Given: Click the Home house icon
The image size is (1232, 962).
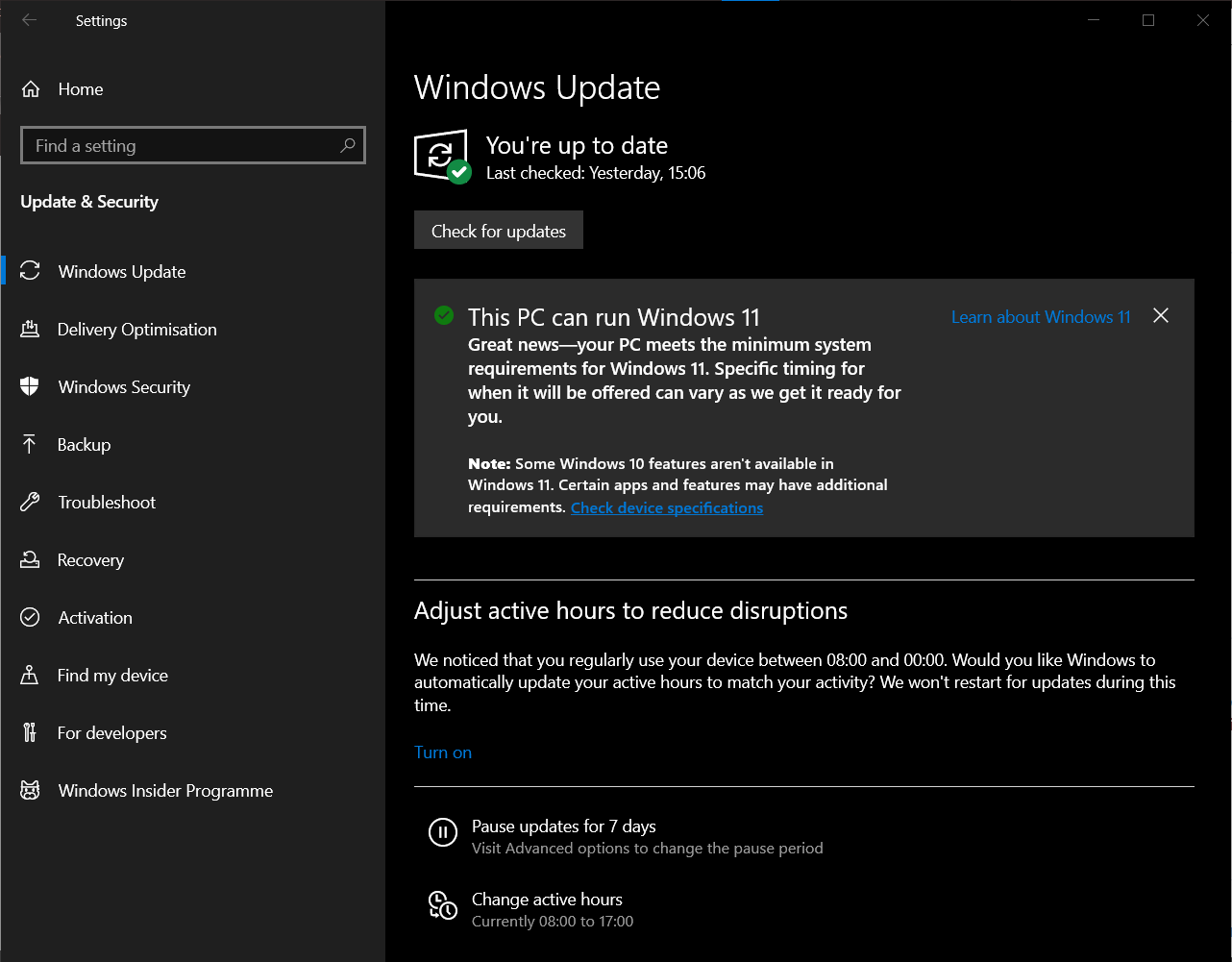Looking at the screenshot, I should click(31, 89).
